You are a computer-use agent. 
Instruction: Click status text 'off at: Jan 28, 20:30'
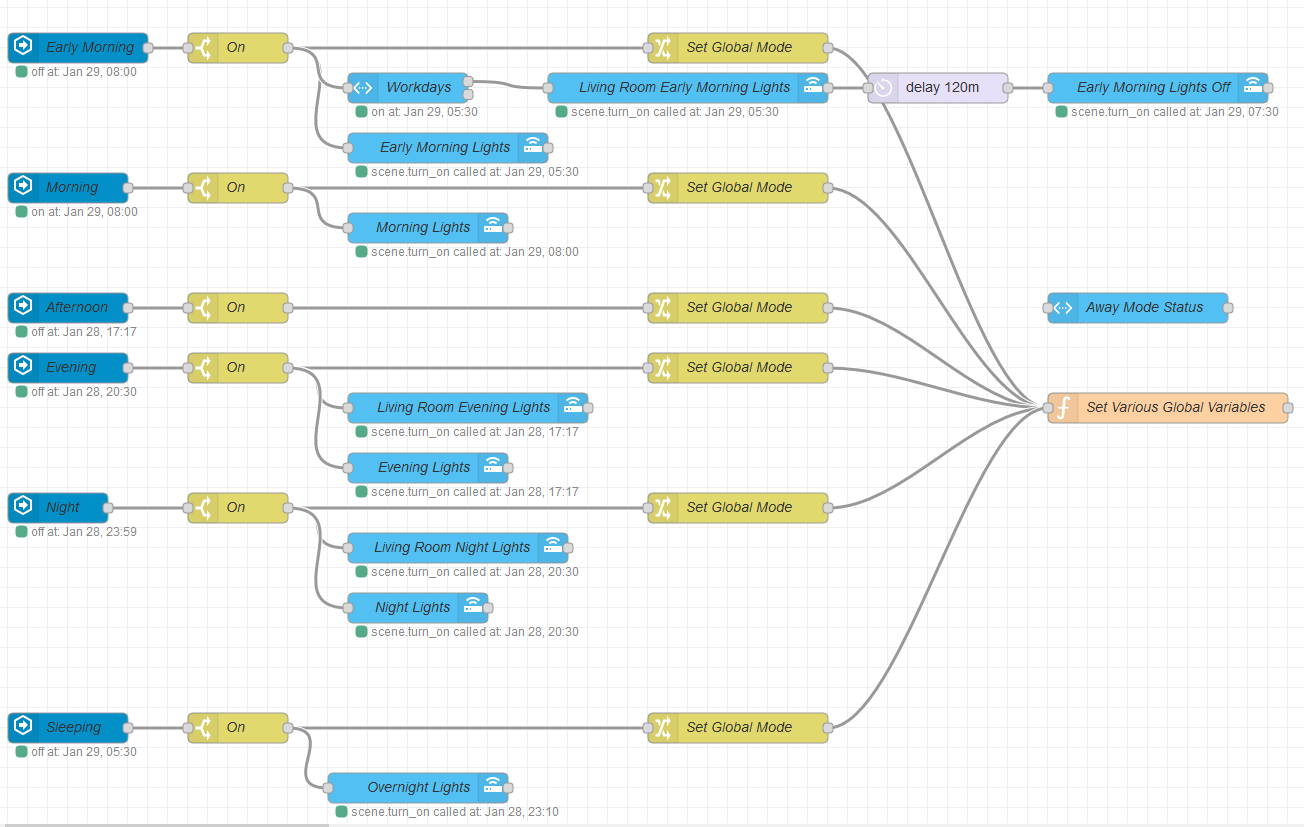[x=84, y=392]
